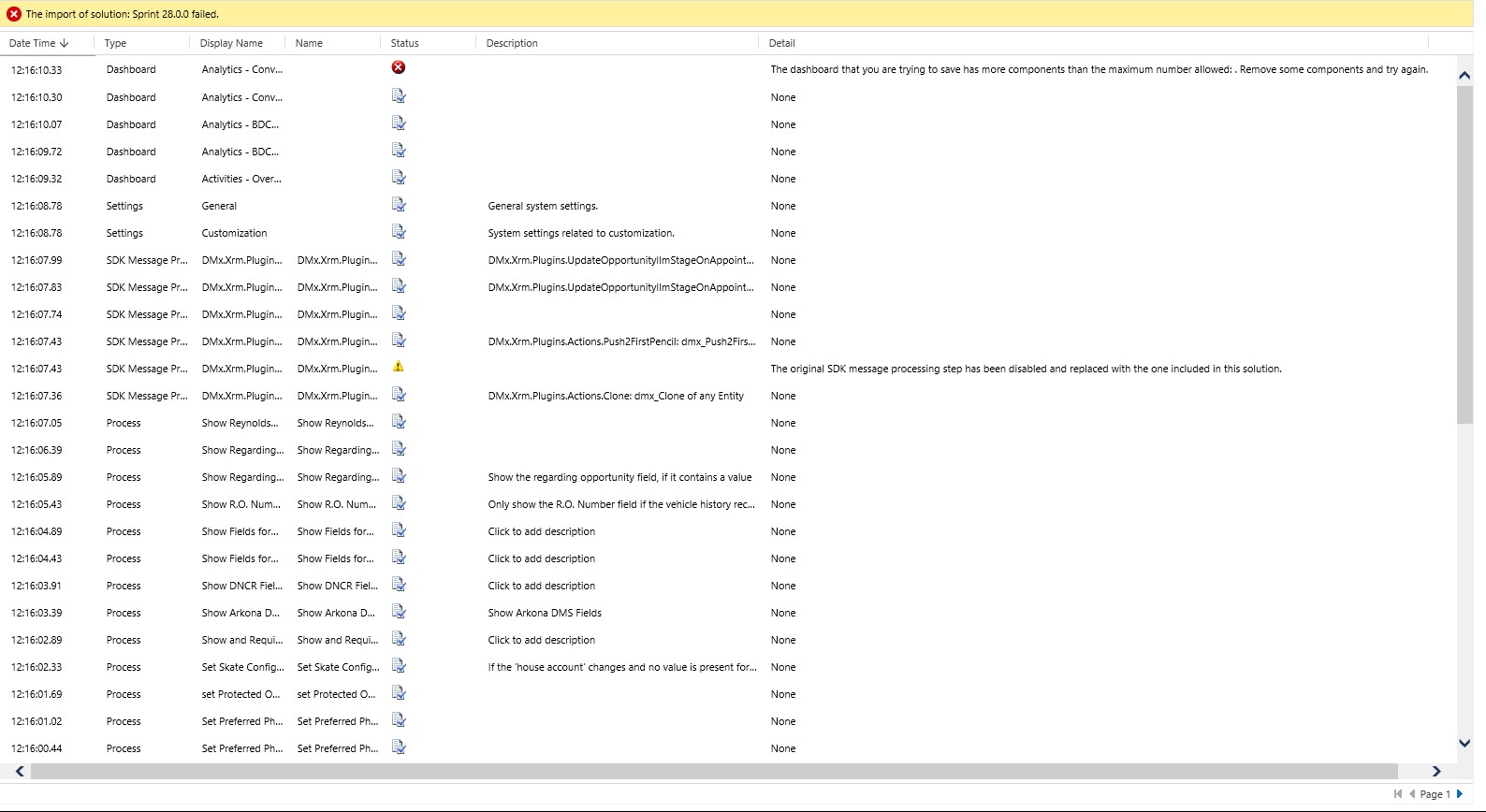Click the status icon for the Show R.O. Num... process

click(x=399, y=502)
